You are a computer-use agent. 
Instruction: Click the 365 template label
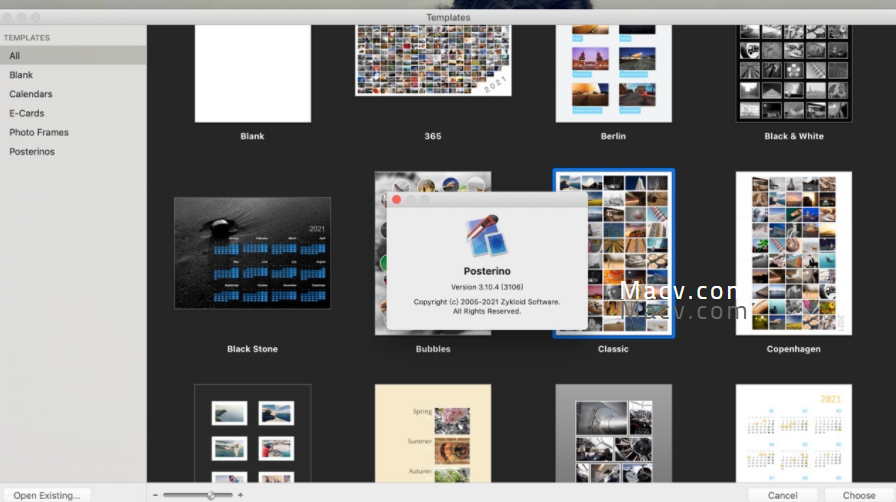point(433,136)
